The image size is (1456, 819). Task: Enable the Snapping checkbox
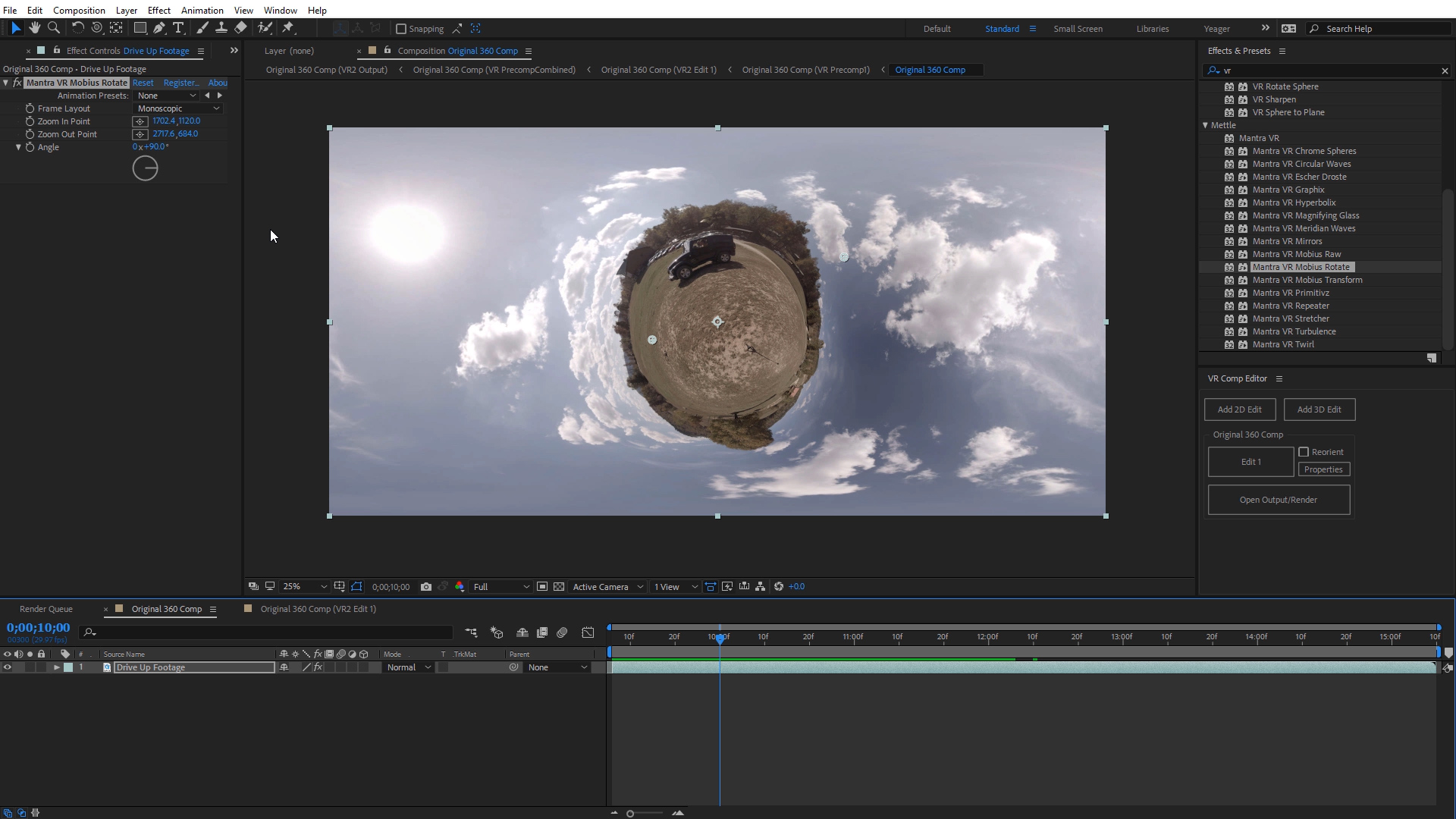point(402,29)
